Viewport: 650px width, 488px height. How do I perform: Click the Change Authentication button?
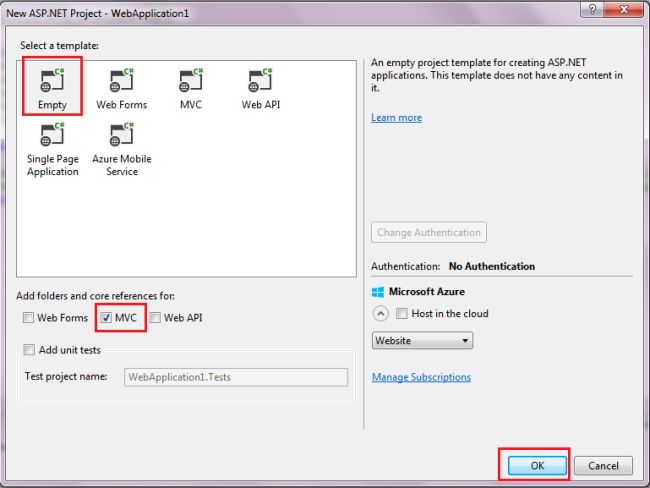tap(429, 233)
